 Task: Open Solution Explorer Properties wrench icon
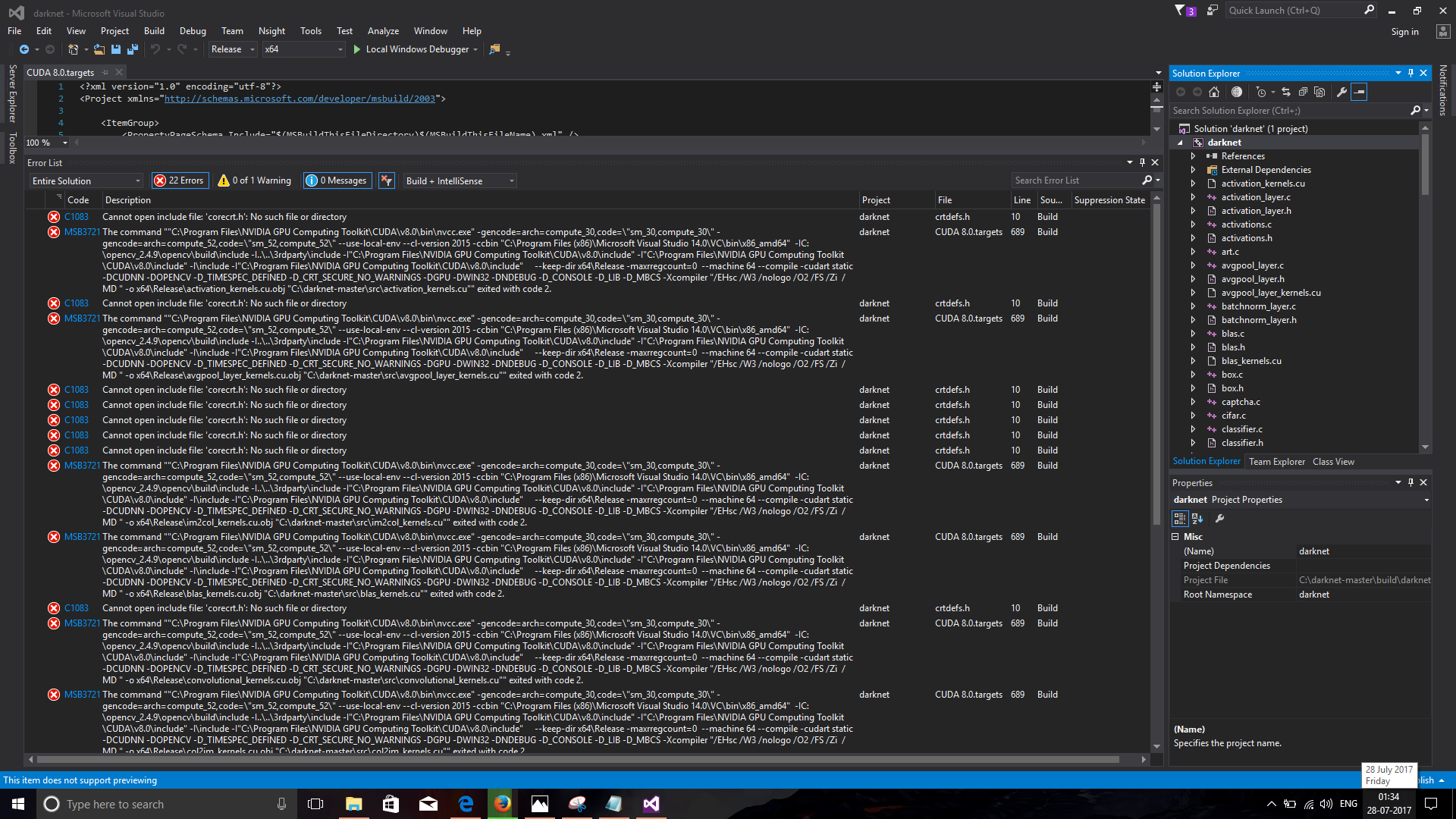pyautogui.click(x=1342, y=92)
